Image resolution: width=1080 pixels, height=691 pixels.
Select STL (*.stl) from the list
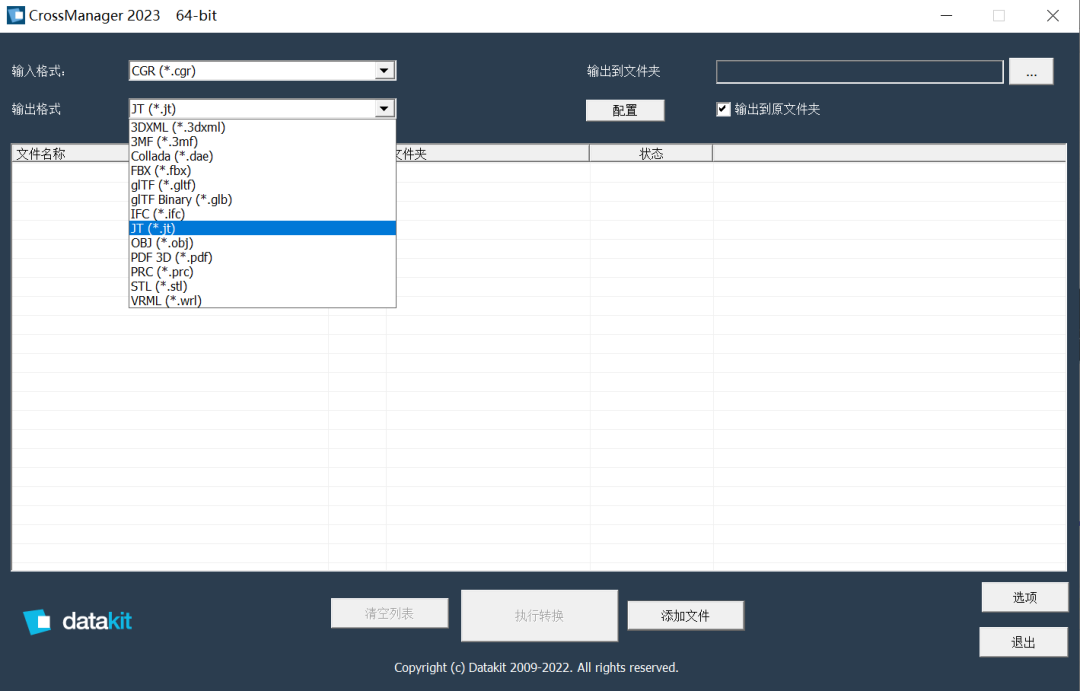coord(262,287)
